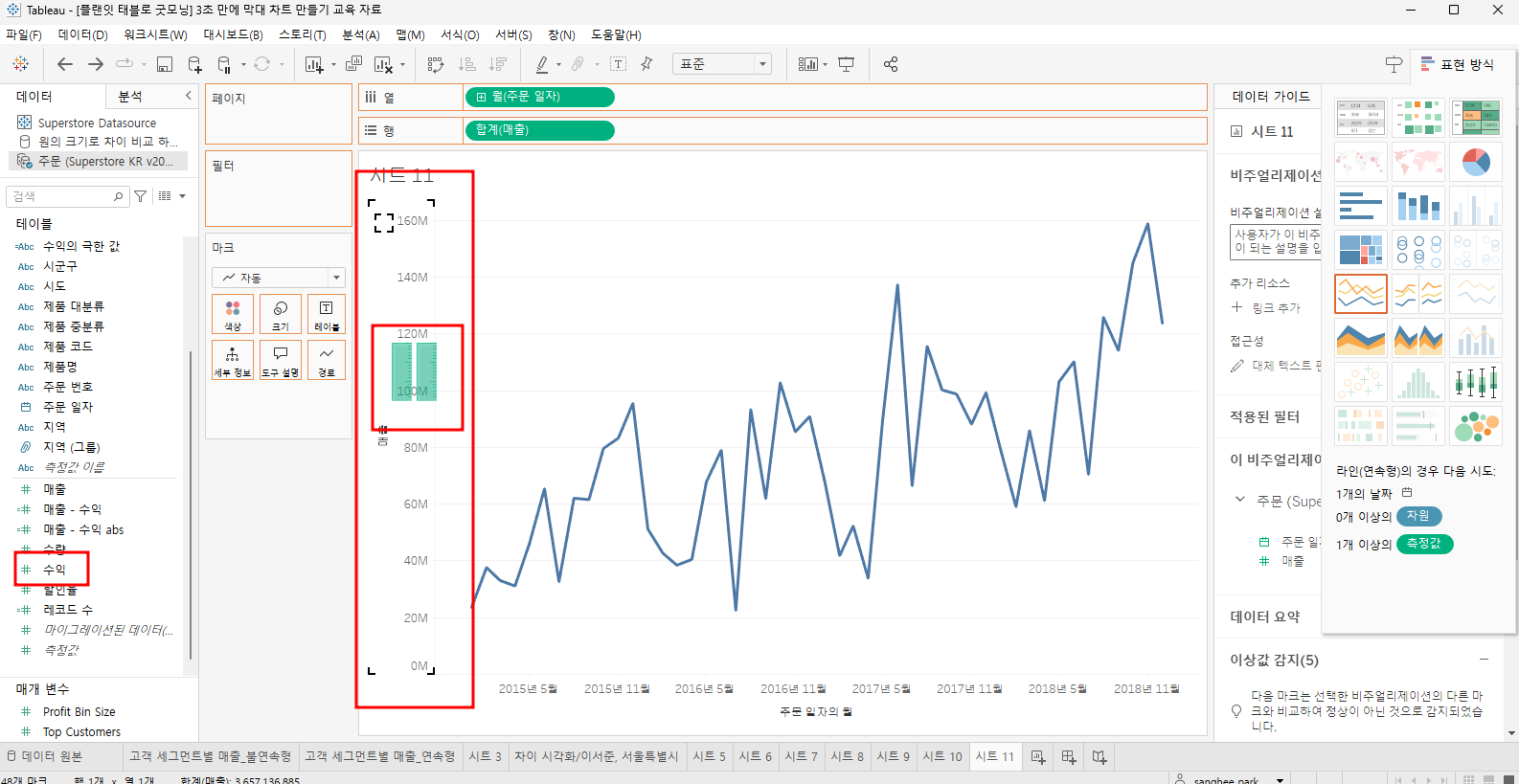Duplicate the current sheet
Image resolution: width=1519 pixels, height=784 pixels.
click(353, 64)
